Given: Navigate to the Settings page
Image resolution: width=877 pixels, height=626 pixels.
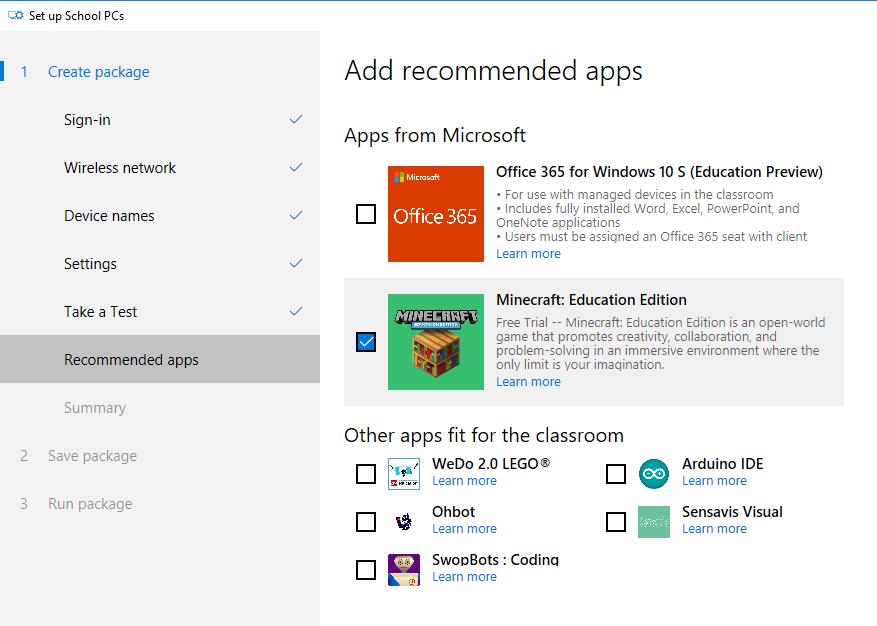Looking at the screenshot, I should pos(160,263).
